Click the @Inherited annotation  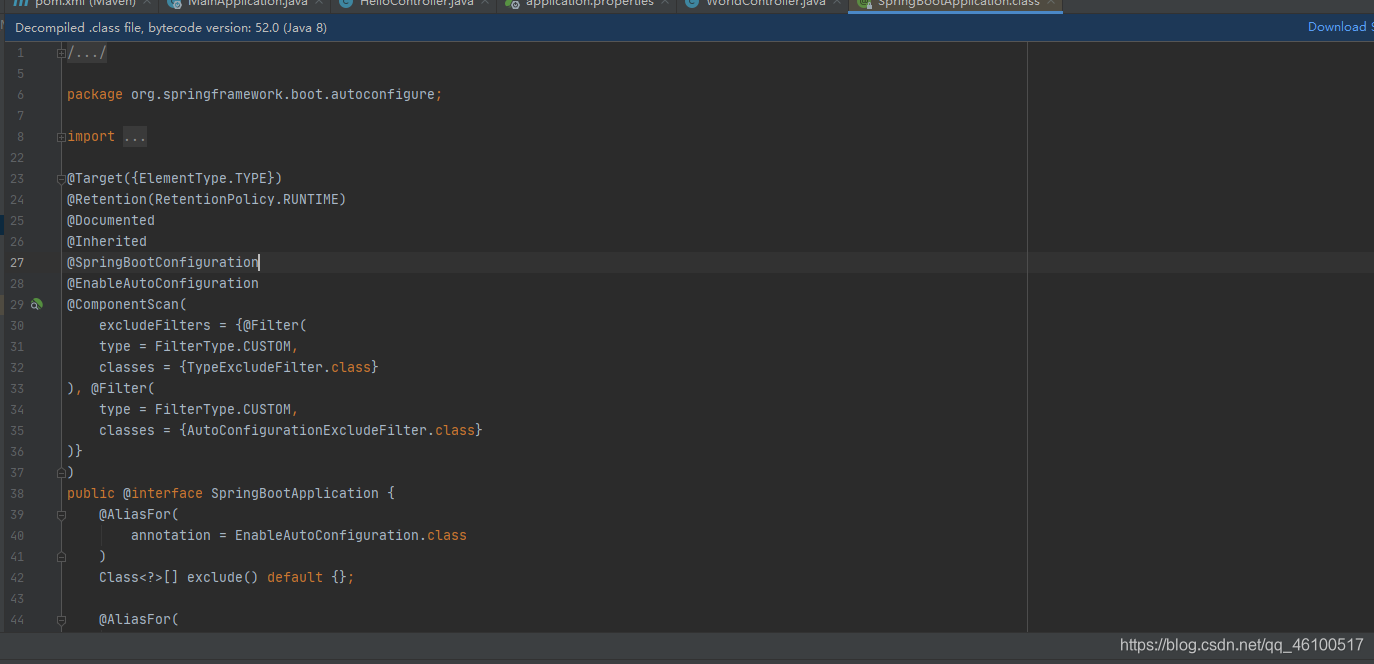pos(107,242)
